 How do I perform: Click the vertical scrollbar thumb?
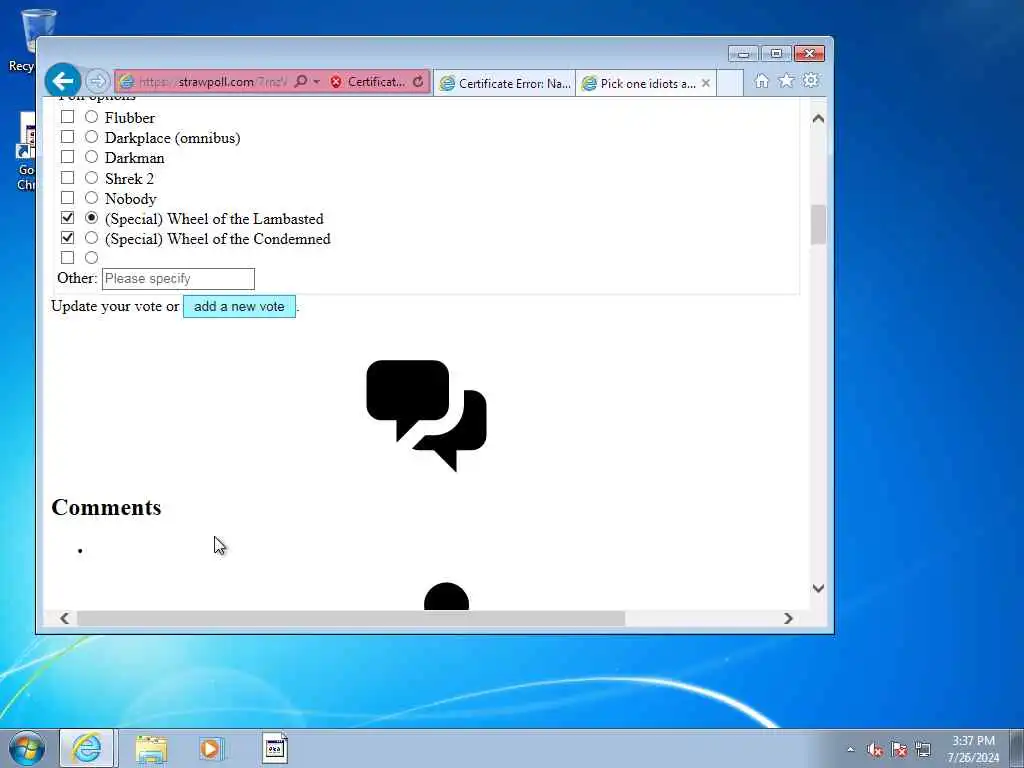click(x=818, y=225)
